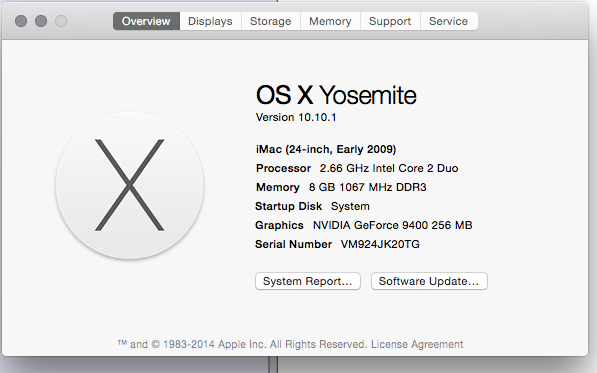Screen dimensions: 597x373
Task: Select the serial number VM924JK20TG
Action: [380, 244]
